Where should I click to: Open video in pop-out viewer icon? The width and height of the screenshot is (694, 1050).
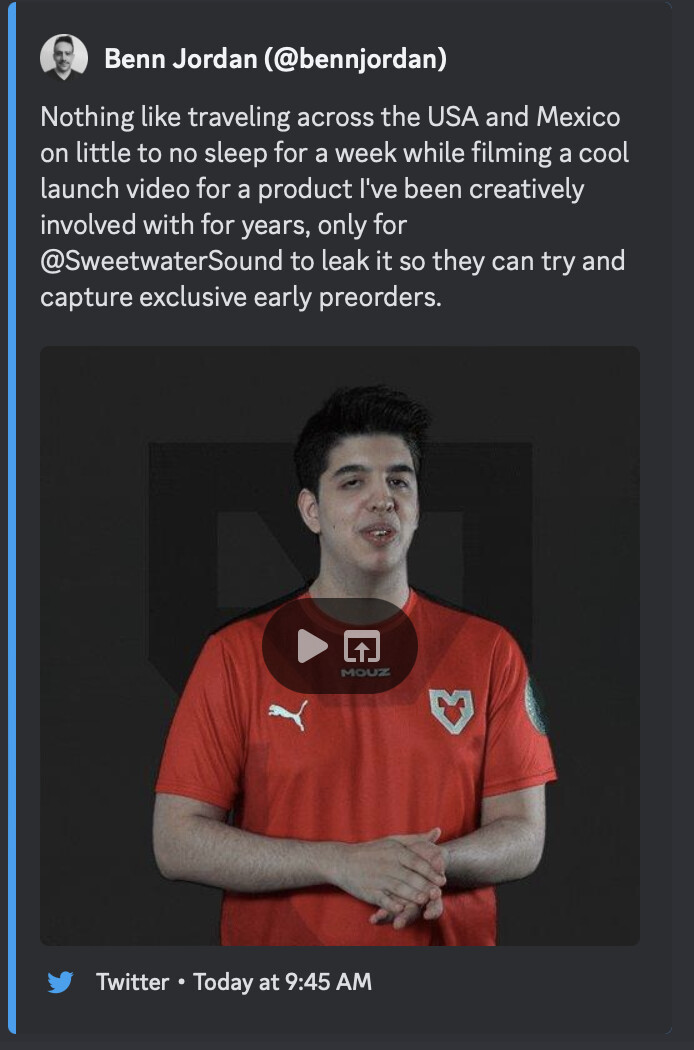pyautogui.click(x=362, y=646)
